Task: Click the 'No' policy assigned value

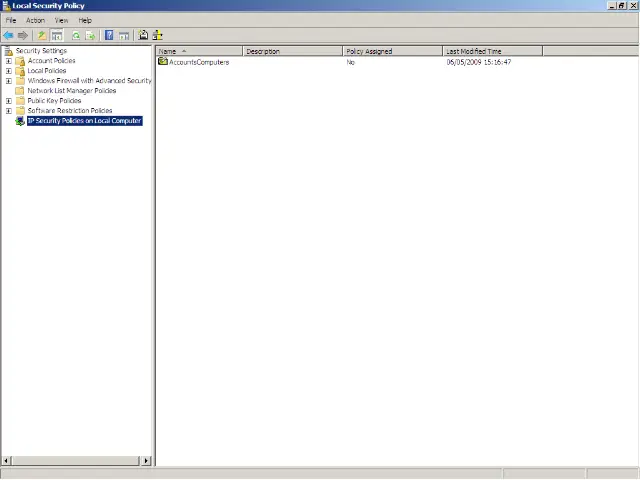Action: (351, 62)
